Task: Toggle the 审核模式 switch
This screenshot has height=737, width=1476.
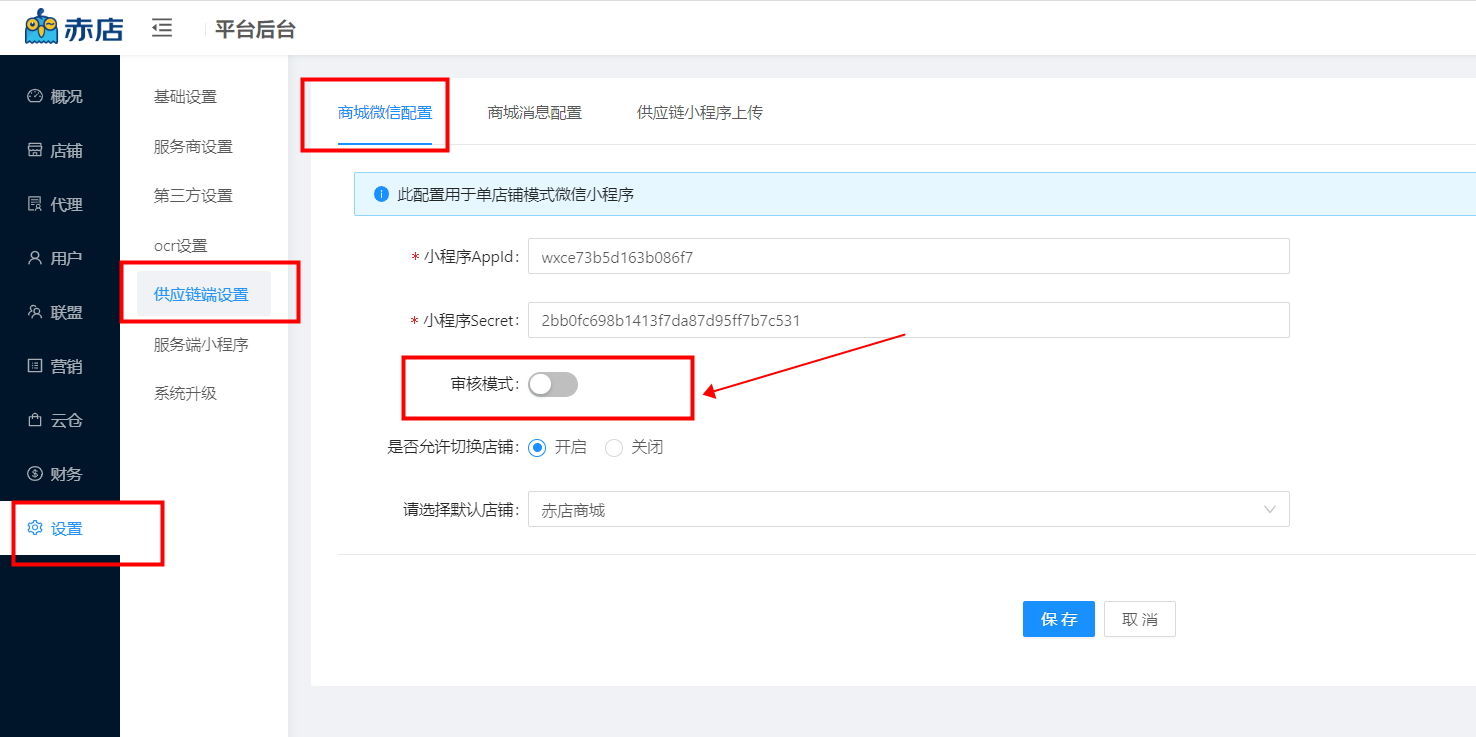Action: pyautogui.click(x=553, y=385)
